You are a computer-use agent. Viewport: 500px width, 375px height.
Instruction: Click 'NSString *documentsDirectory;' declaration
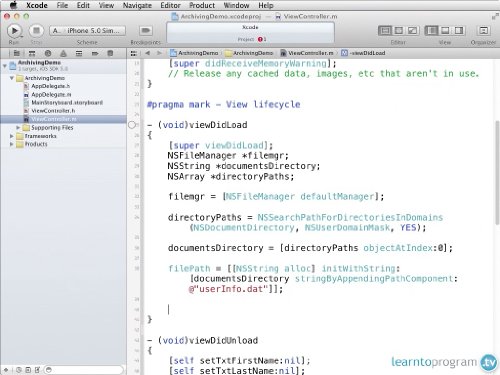pos(244,166)
